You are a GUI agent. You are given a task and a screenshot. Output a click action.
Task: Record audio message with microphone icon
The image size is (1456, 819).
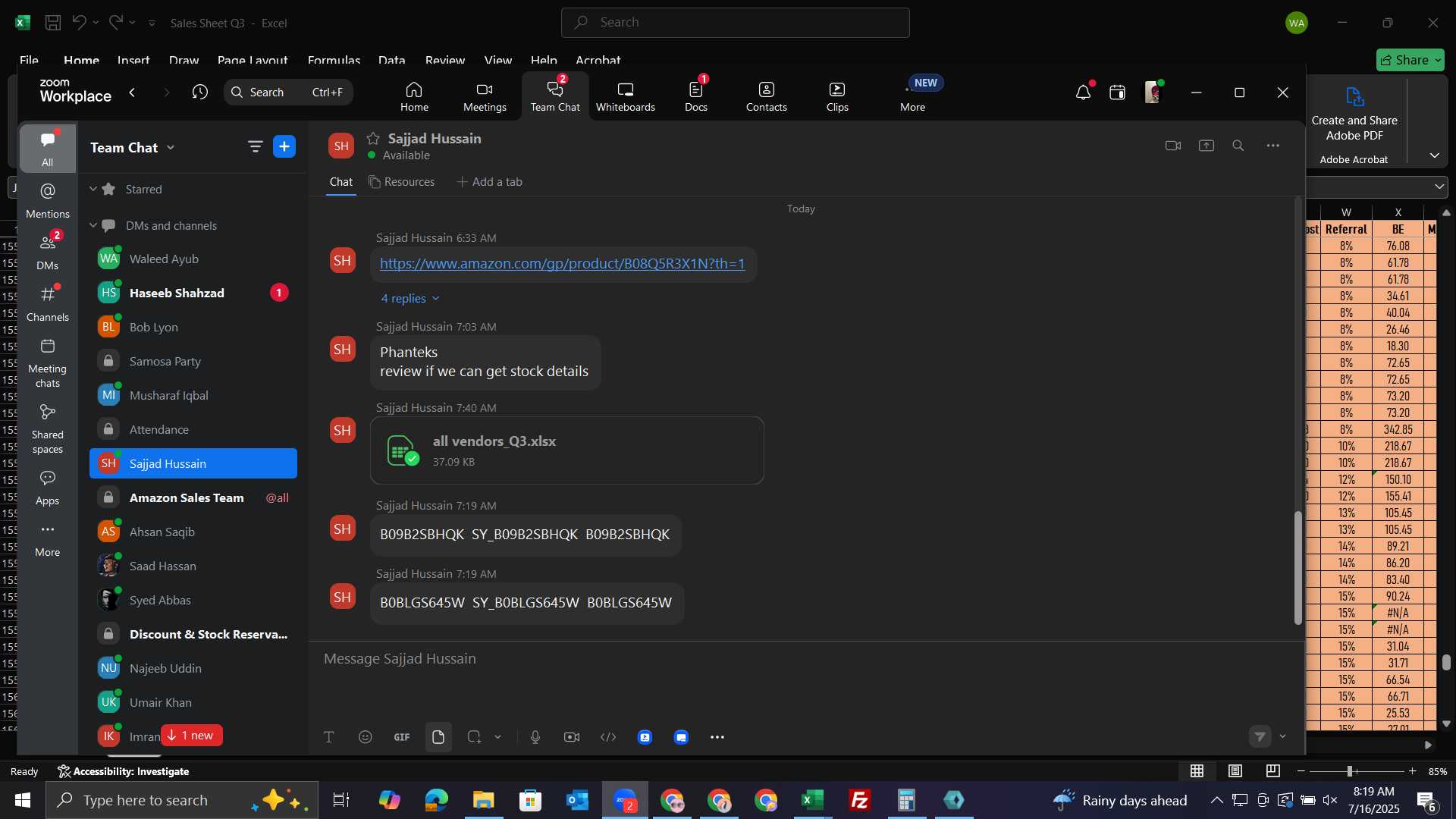click(x=535, y=737)
